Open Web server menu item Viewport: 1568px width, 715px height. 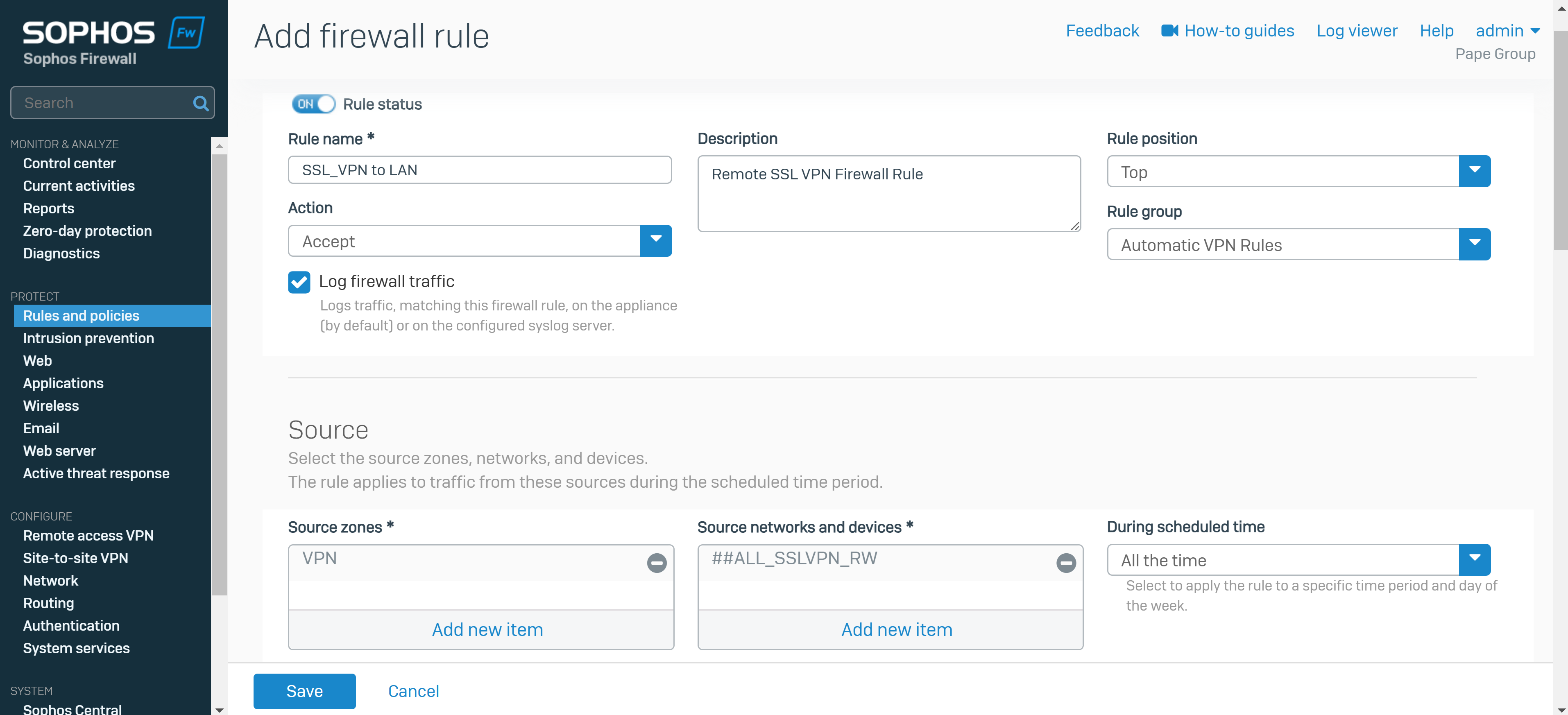coord(59,451)
